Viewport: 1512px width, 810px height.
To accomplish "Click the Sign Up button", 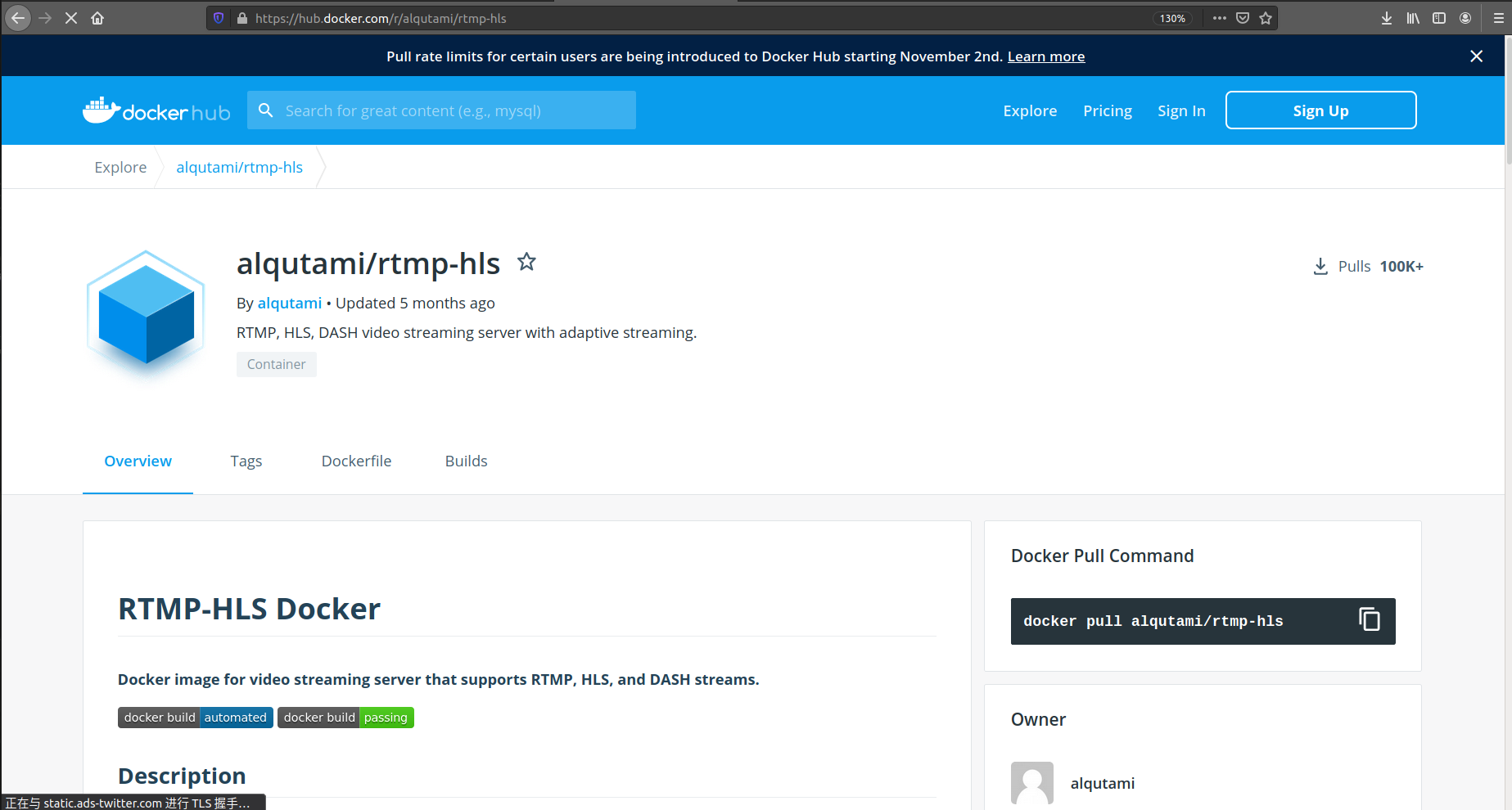I will coord(1320,110).
